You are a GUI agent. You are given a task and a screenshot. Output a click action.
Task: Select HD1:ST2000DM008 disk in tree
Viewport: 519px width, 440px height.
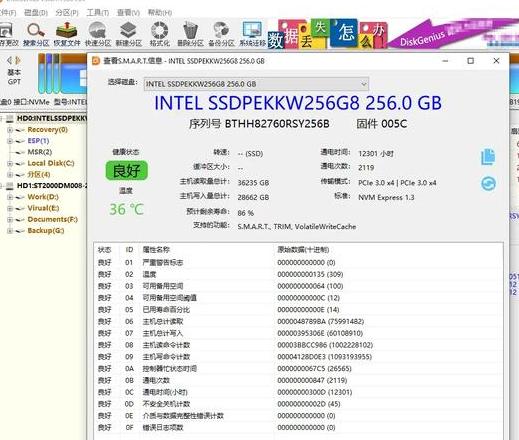point(52,186)
